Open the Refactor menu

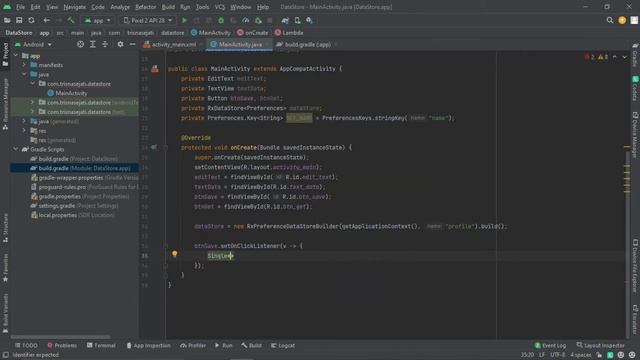point(145,7)
